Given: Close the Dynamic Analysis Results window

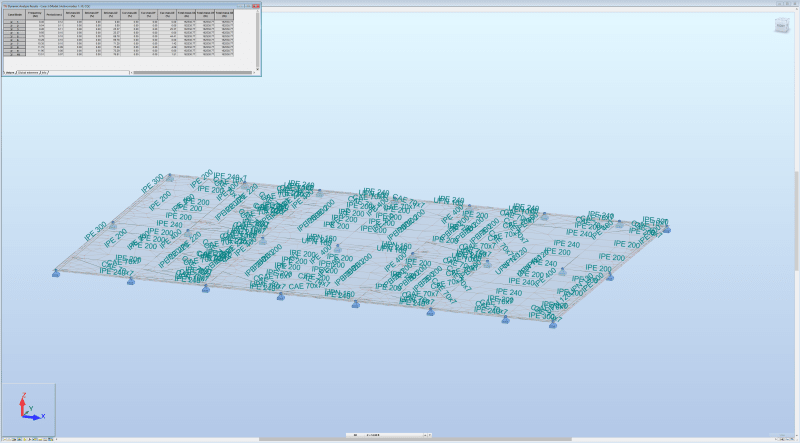Looking at the screenshot, I should pyautogui.click(x=256, y=6).
